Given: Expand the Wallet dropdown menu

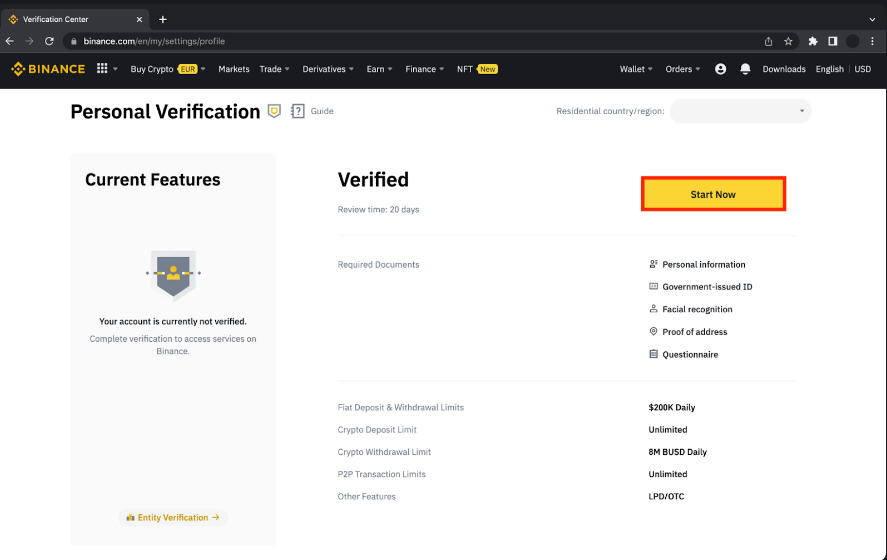Looking at the screenshot, I should point(636,69).
